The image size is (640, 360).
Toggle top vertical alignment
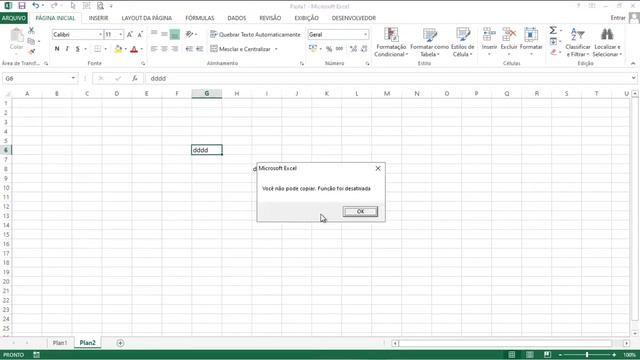154,34
